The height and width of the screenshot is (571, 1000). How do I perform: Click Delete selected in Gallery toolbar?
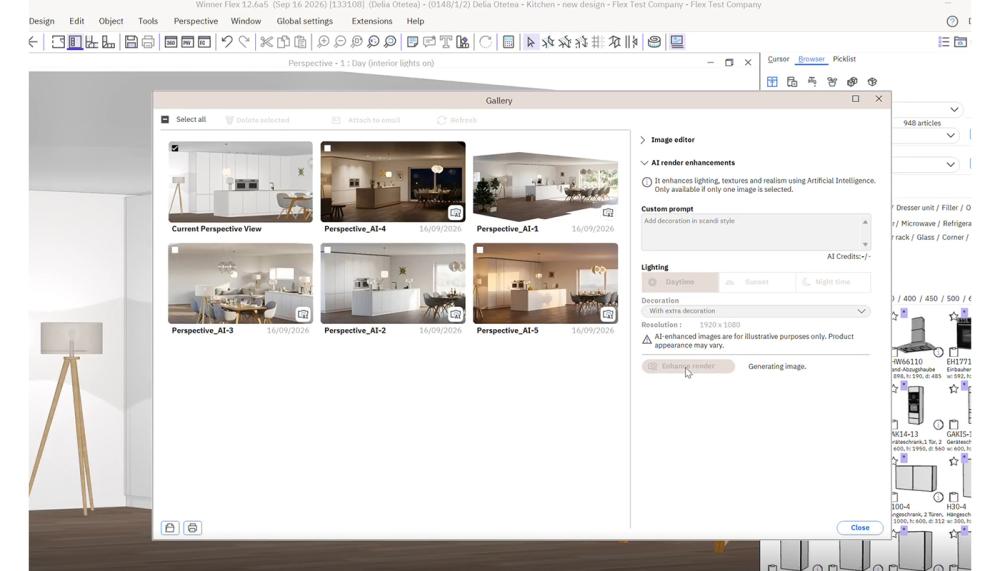257,120
